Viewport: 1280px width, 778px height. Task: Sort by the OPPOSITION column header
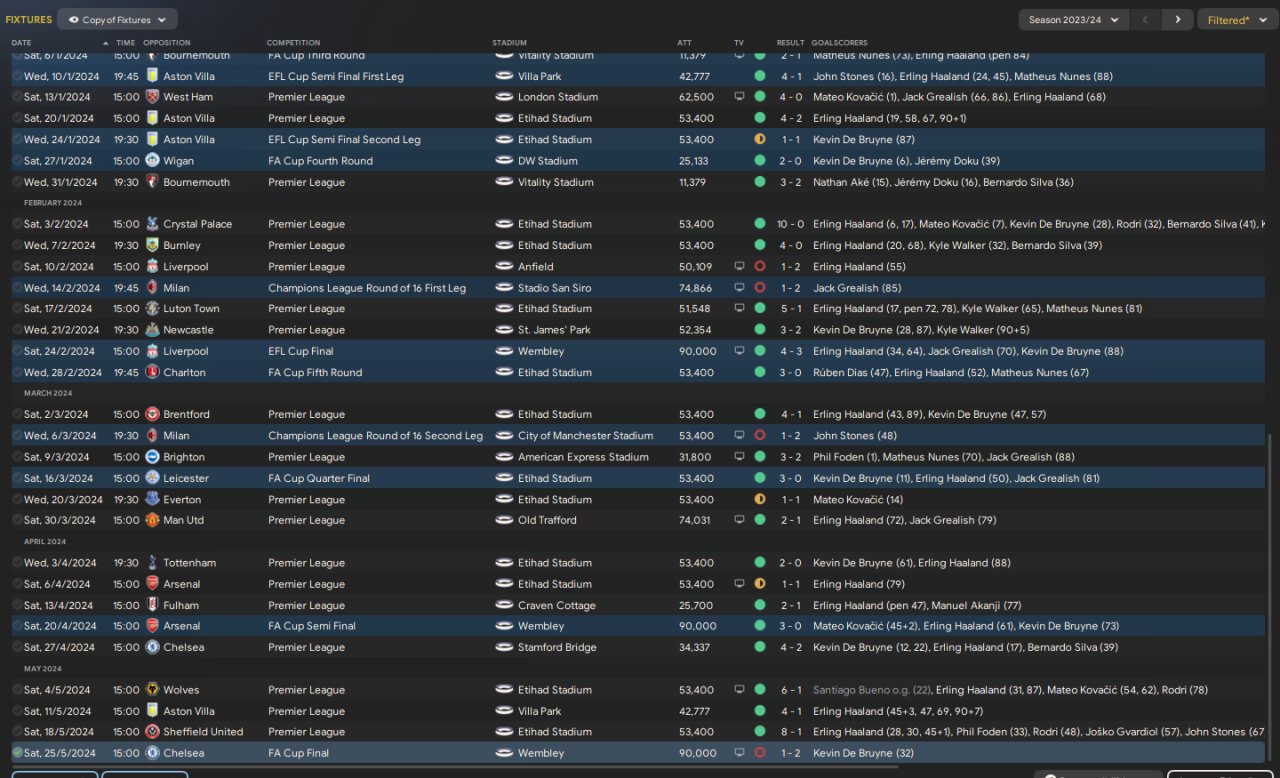tap(167, 43)
